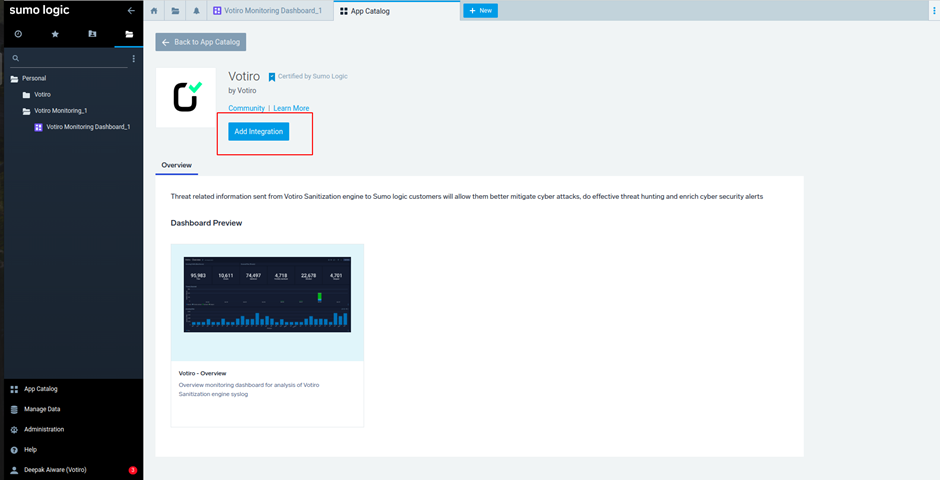Click the App Catalog grid icon in sidebar
940x480 pixels.
tap(14, 390)
